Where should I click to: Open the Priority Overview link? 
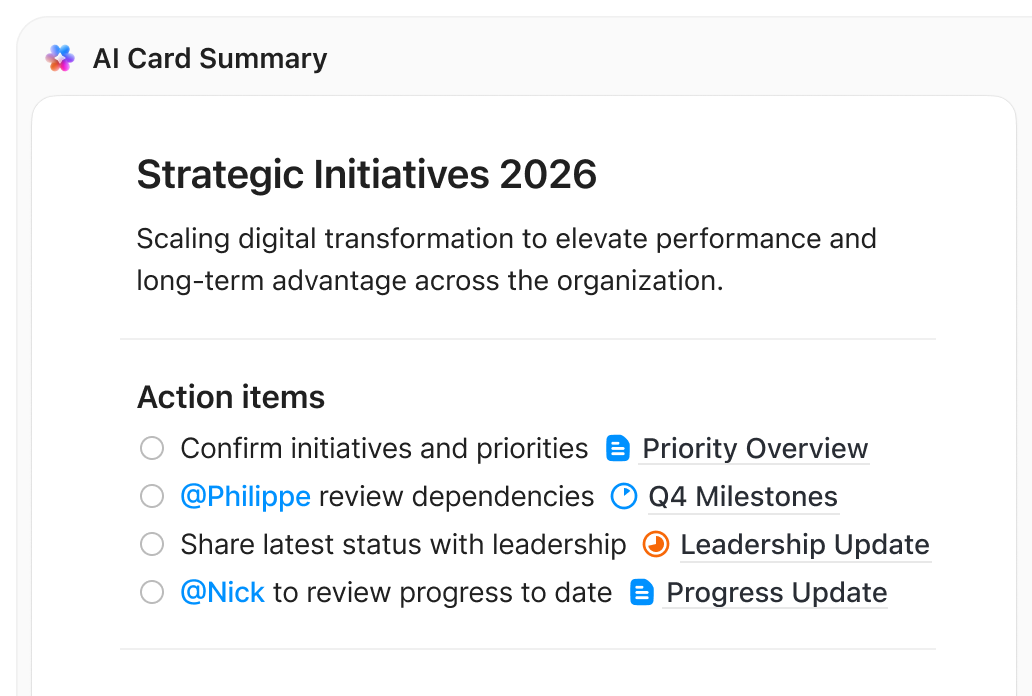[x=754, y=448]
